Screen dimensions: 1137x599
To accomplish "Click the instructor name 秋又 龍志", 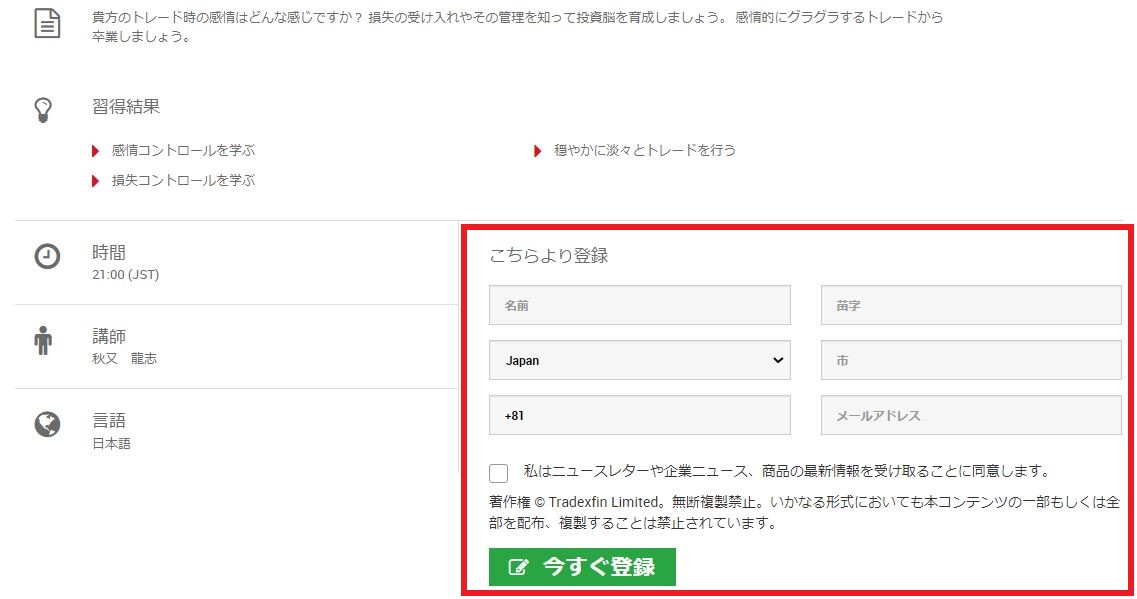I will point(124,359).
